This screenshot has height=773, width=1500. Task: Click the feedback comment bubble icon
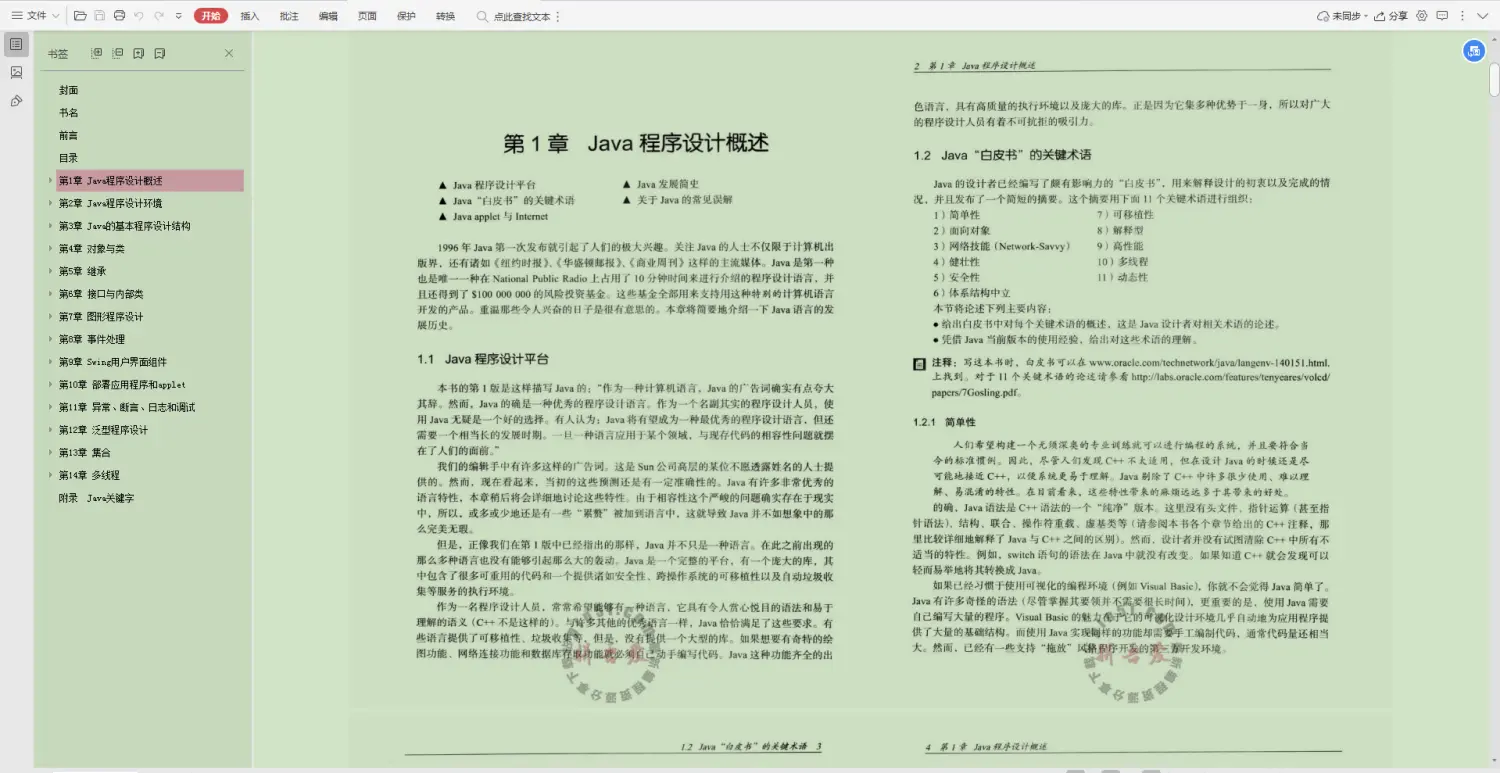(1442, 16)
